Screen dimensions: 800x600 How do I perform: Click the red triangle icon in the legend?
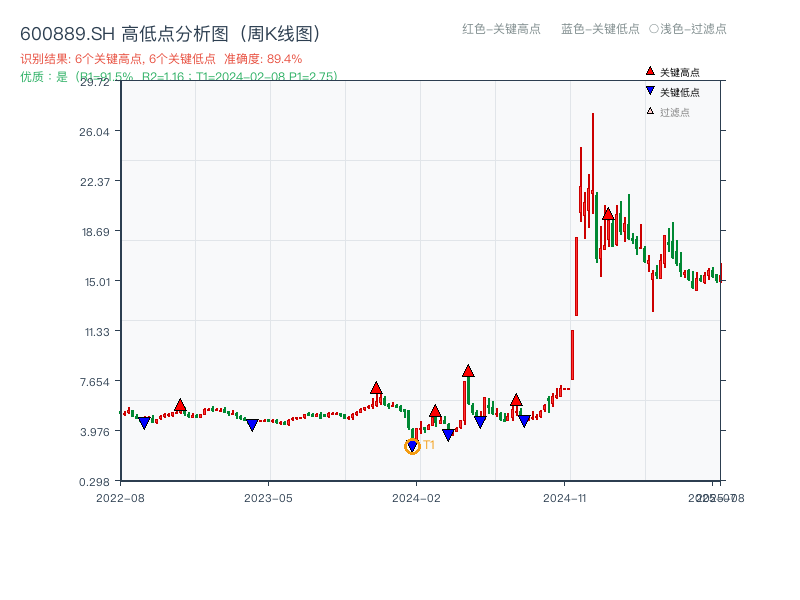(x=650, y=71)
